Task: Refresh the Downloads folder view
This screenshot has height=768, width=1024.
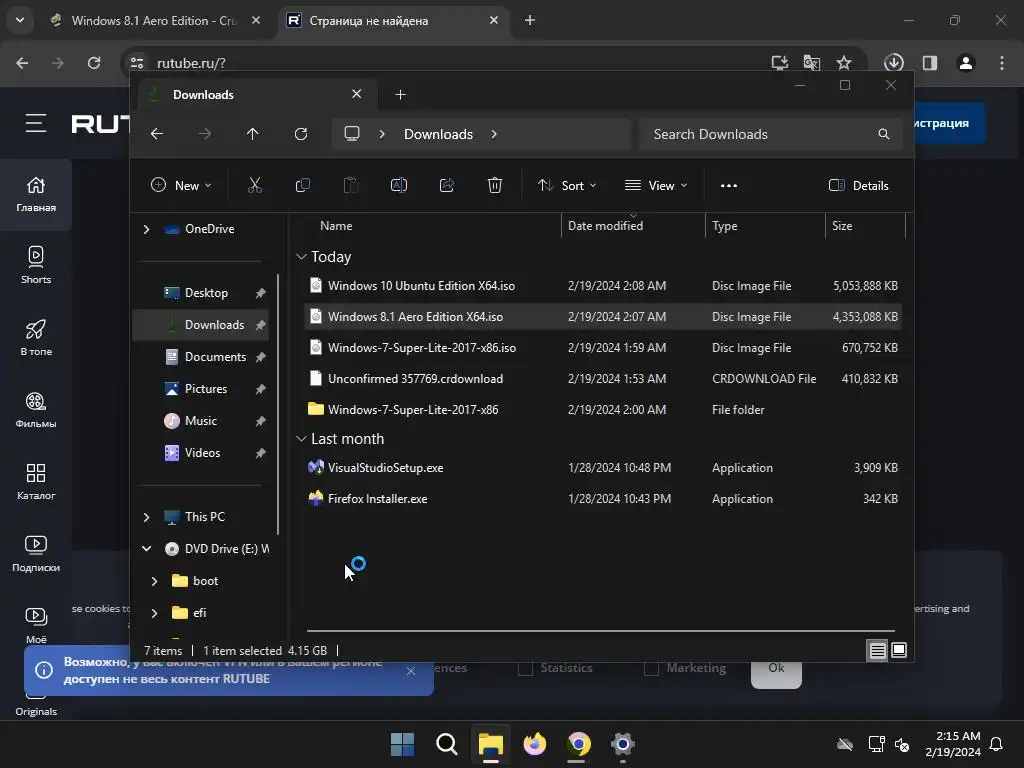Action: coord(300,134)
